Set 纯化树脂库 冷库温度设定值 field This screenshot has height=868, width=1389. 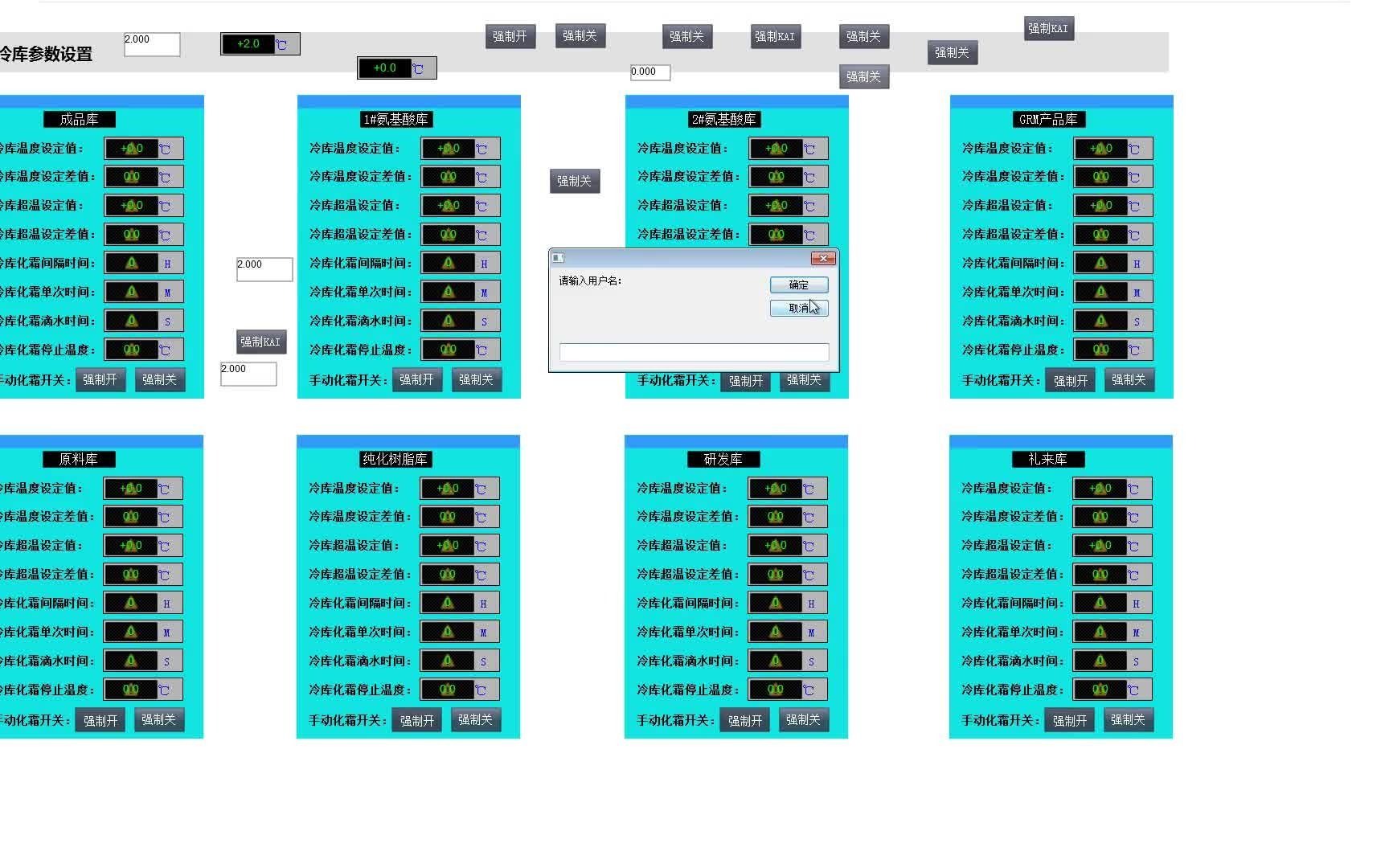point(460,488)
